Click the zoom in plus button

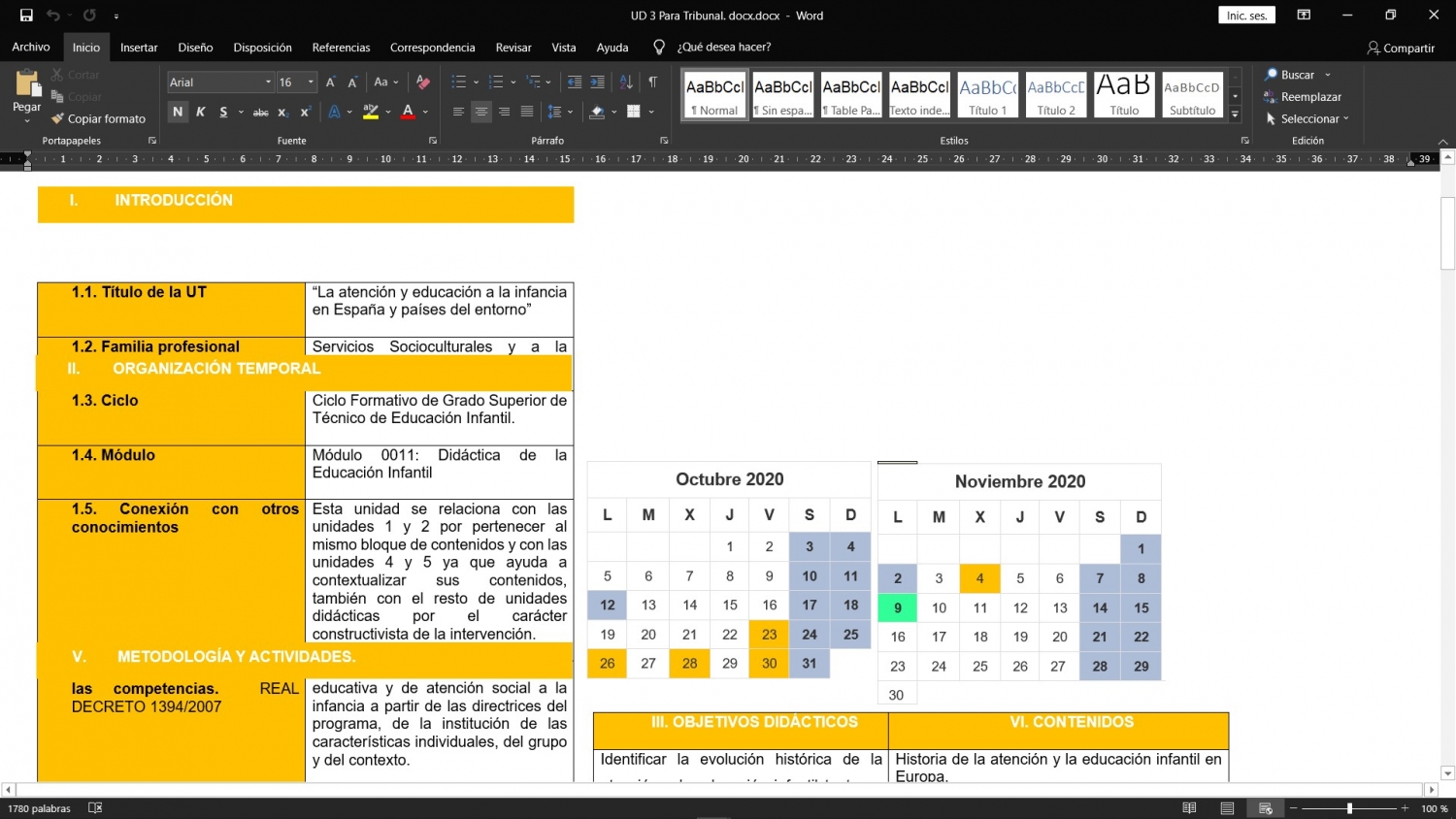1405,808
